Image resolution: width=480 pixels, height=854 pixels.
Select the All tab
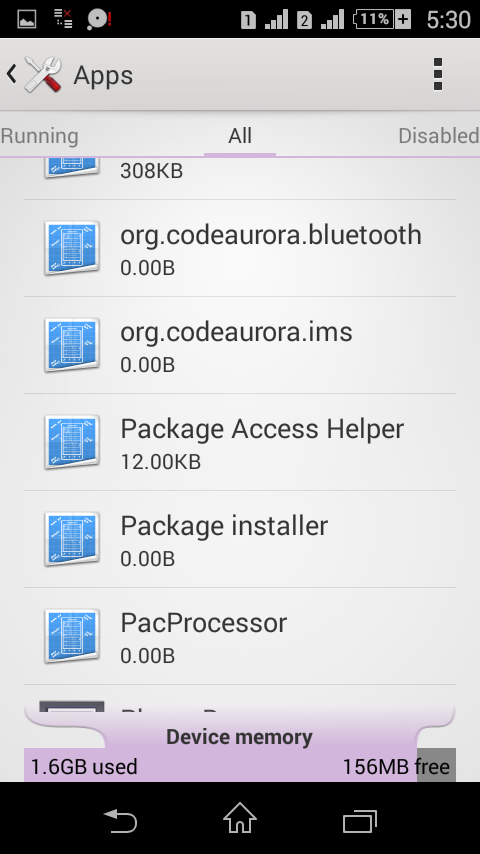click(x=240, y=136)
